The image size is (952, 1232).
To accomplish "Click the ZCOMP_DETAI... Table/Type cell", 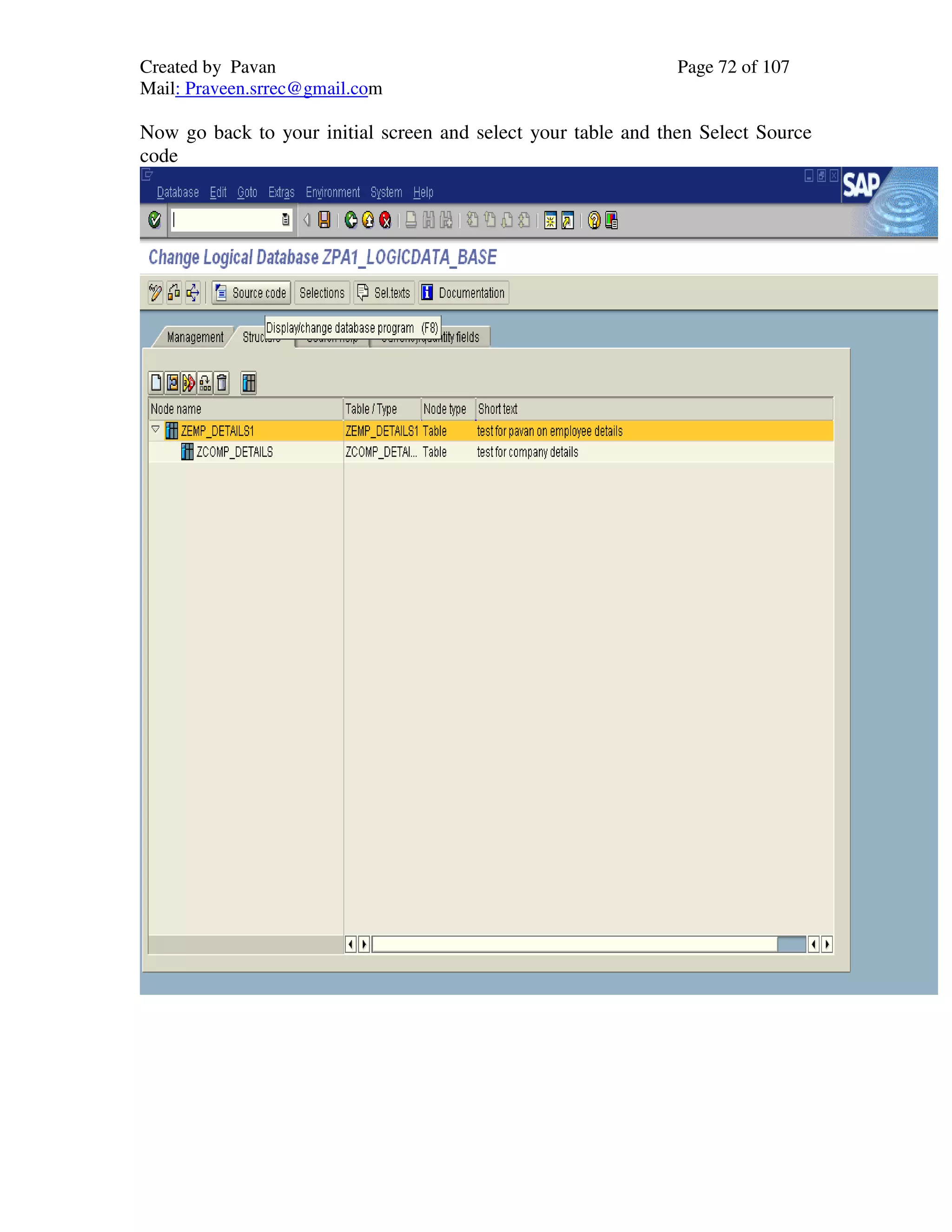I will (381, 452).
